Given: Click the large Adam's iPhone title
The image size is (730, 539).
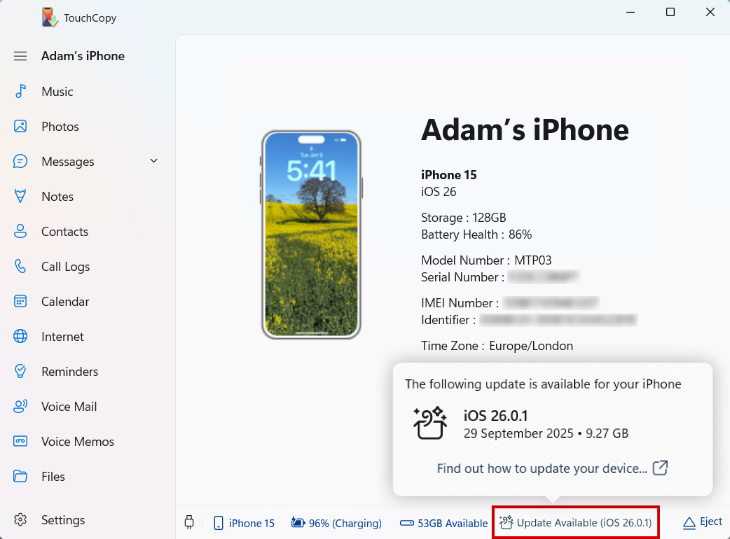Looking at the screenshot, I should coord(525,129).
